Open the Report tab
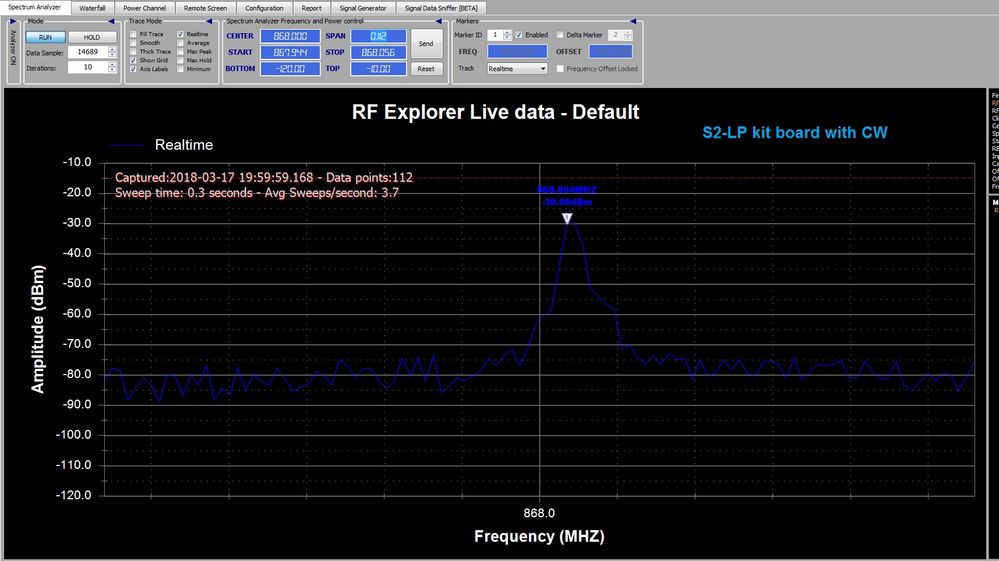 click(312, 8)
